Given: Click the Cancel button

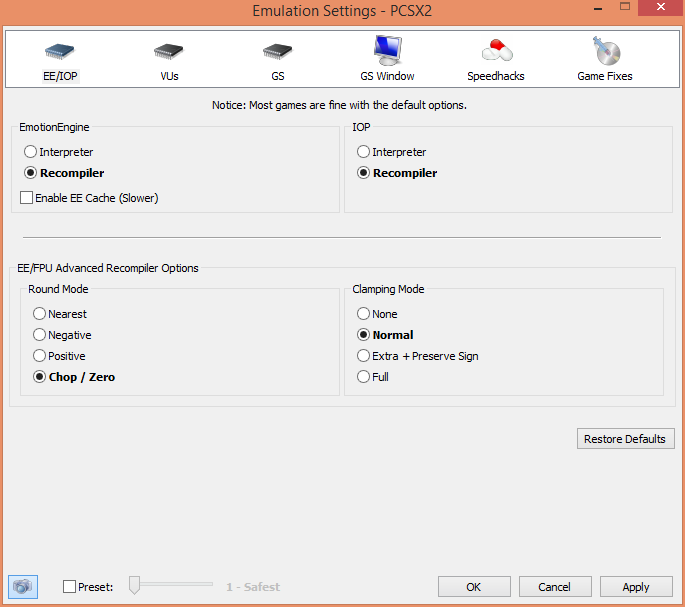Looking at the screenshot, I should 555,586.
